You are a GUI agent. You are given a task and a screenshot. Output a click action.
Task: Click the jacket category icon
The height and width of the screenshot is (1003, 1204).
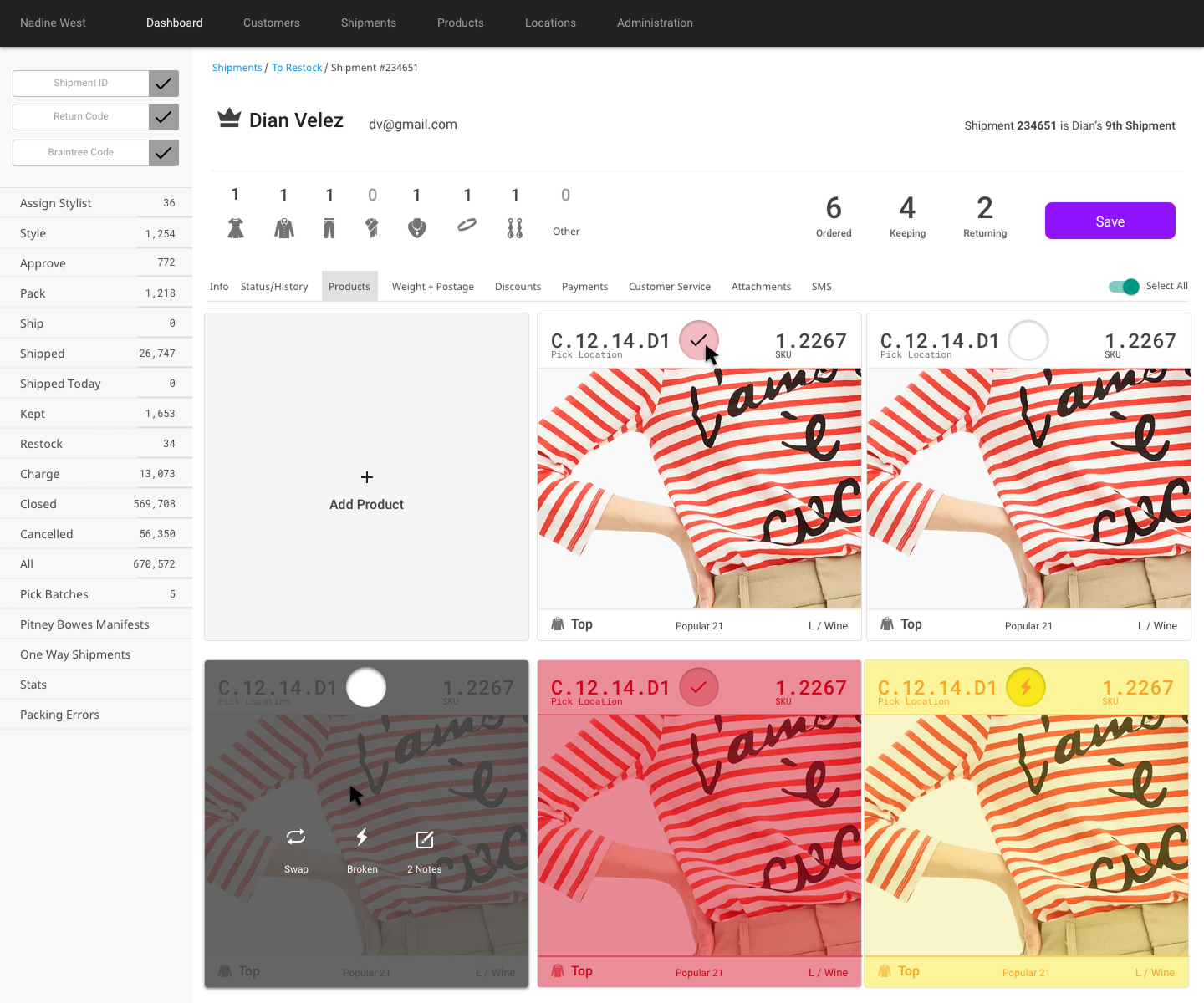click(284, 228)
